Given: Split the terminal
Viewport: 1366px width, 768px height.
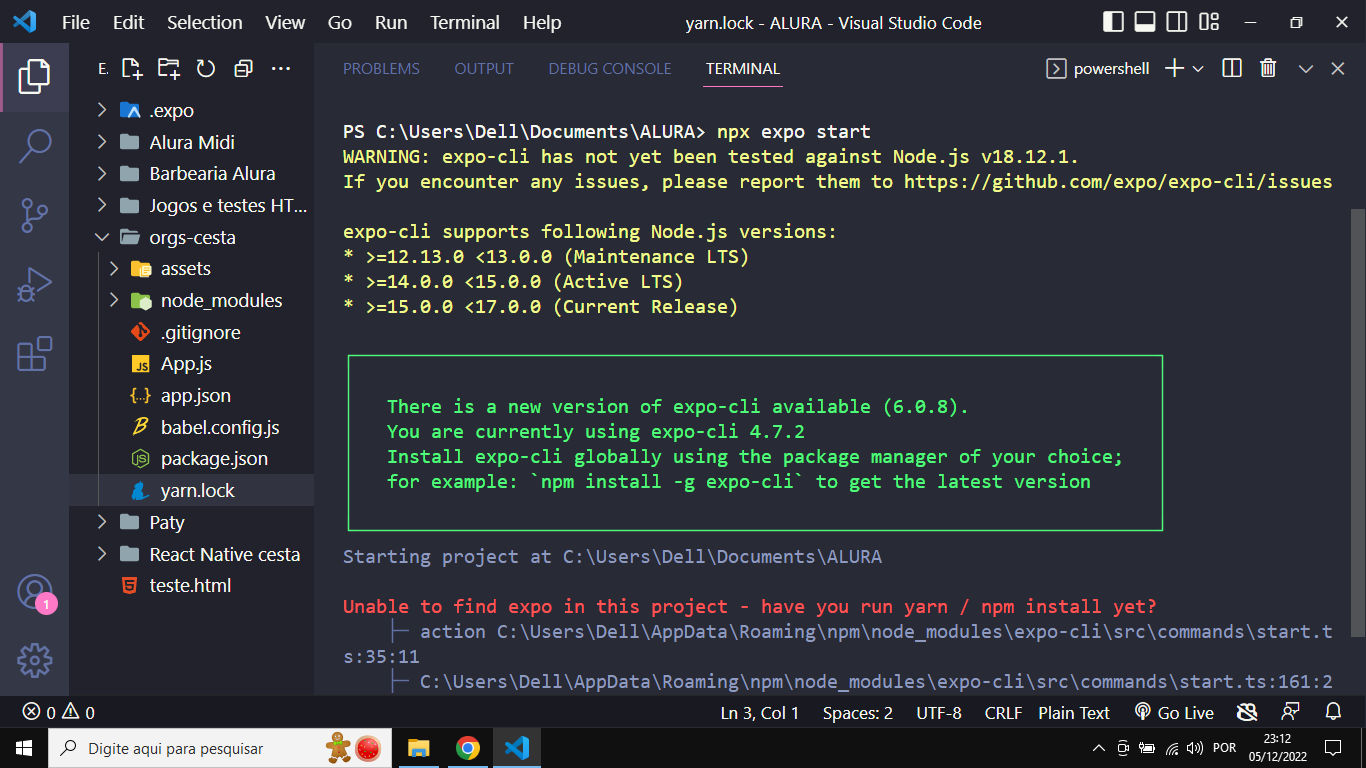Looking at the screenshot, I should (x=1232, y=68).
